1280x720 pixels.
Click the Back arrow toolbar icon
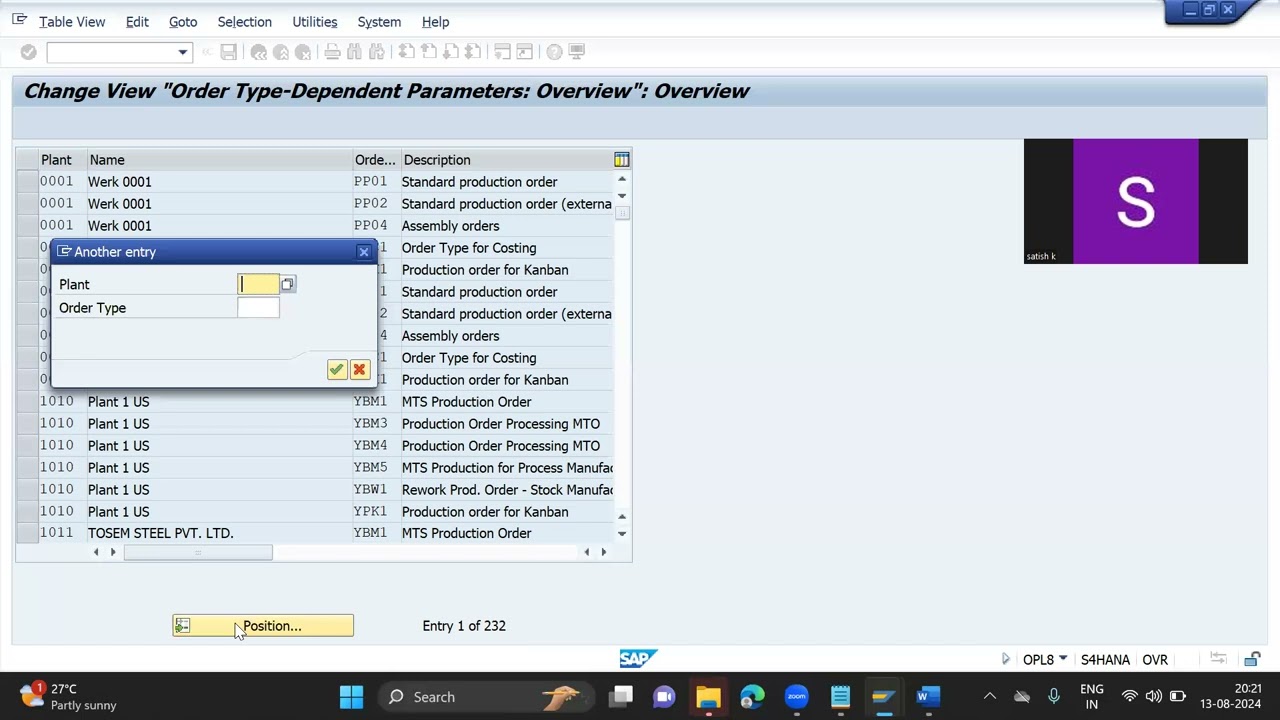259,52
